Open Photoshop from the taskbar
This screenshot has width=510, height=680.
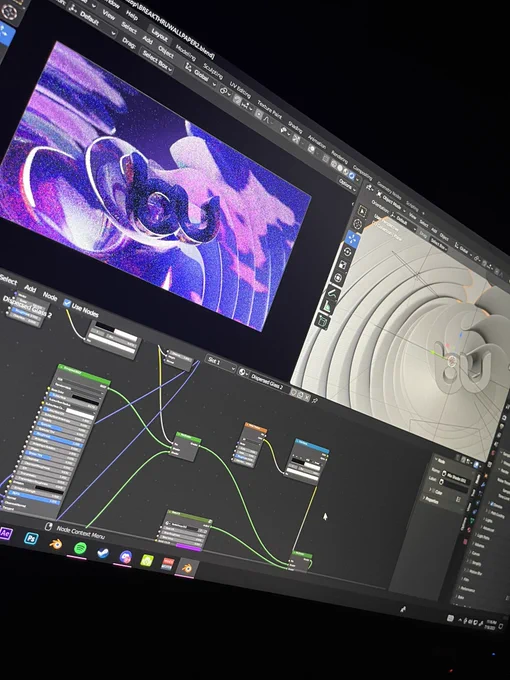(x=31, y=539)
